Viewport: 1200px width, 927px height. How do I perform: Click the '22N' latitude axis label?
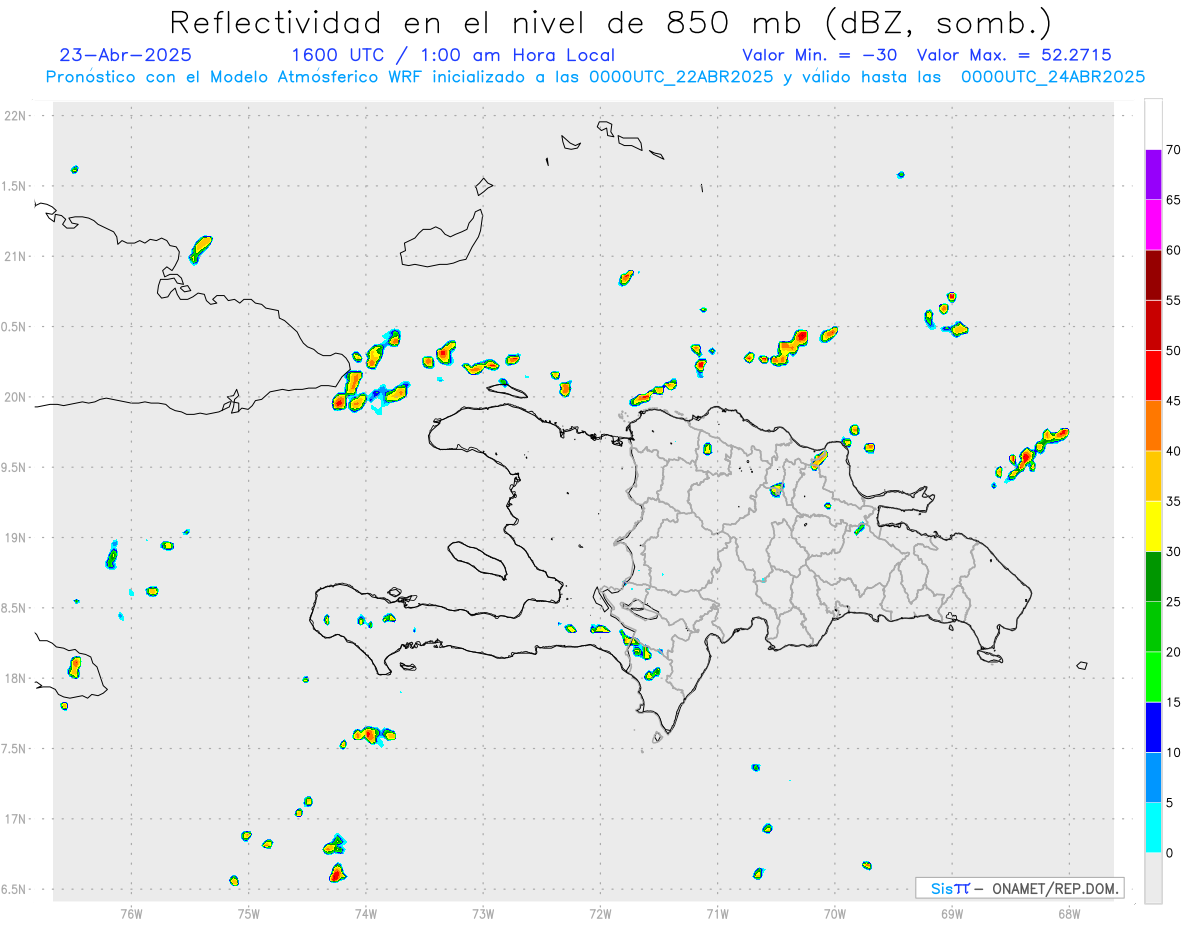point(17,116)
